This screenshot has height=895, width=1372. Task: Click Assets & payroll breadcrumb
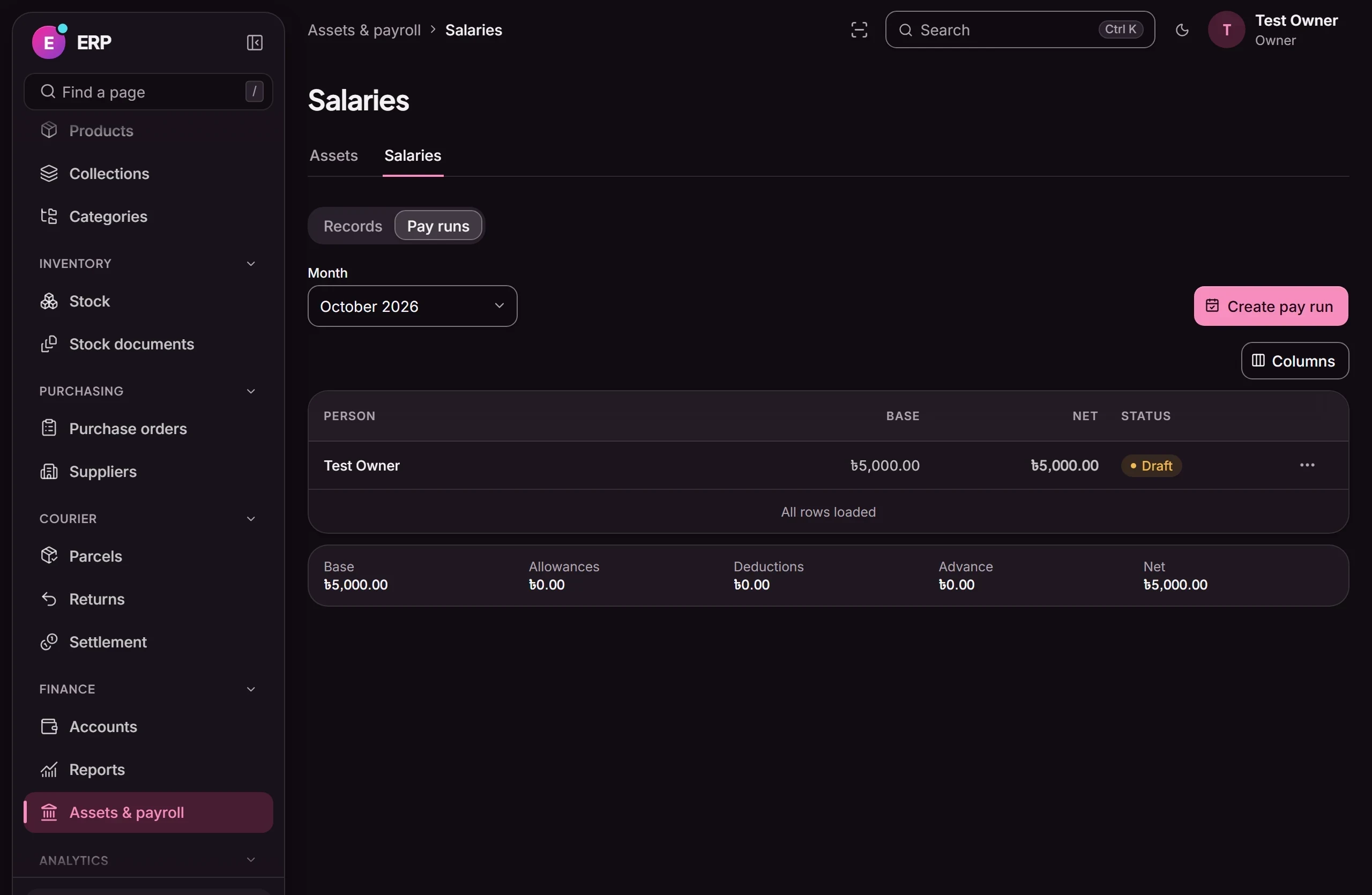(364, 30)
